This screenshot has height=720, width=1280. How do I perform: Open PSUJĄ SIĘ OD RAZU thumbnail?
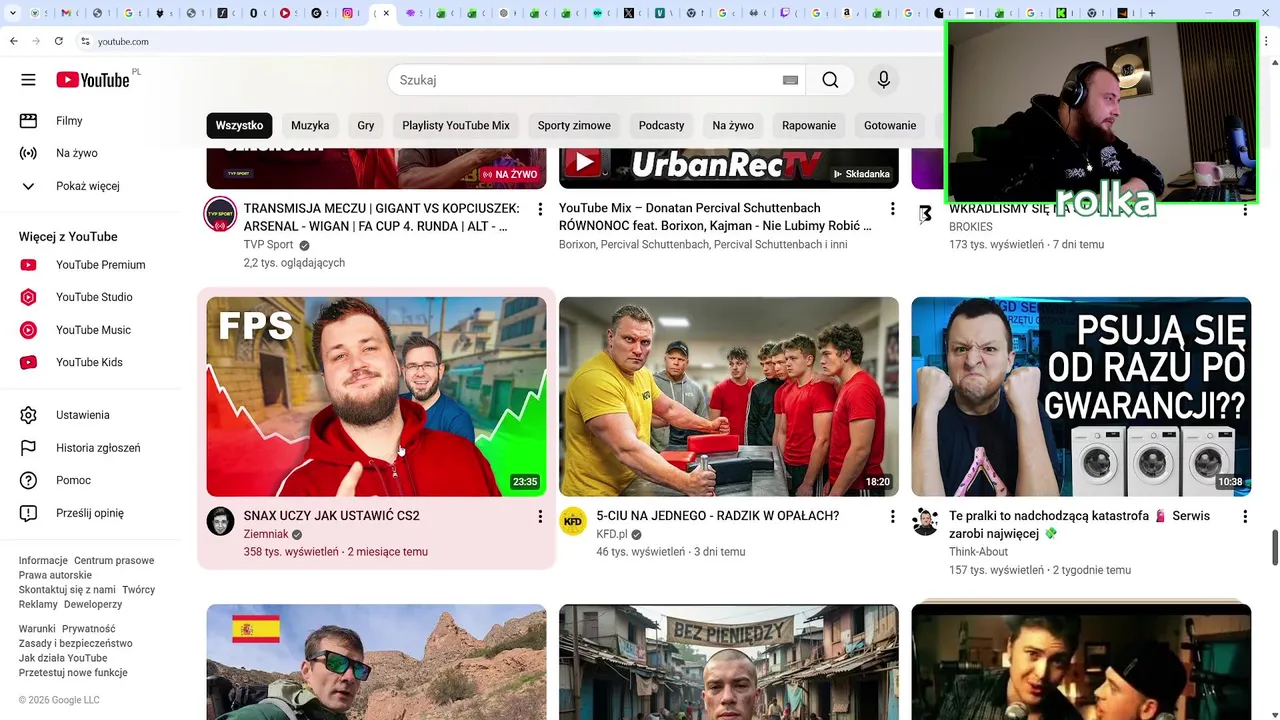[x=1081, y=396]
